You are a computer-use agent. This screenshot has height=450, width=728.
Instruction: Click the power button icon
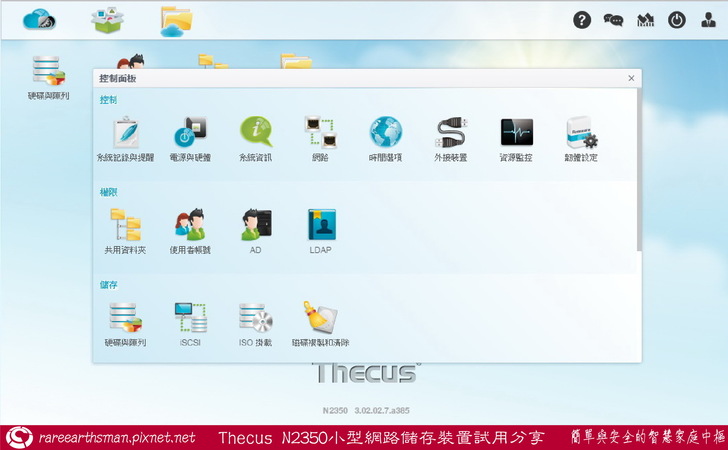pyautogui.click(x=677, y=20)
